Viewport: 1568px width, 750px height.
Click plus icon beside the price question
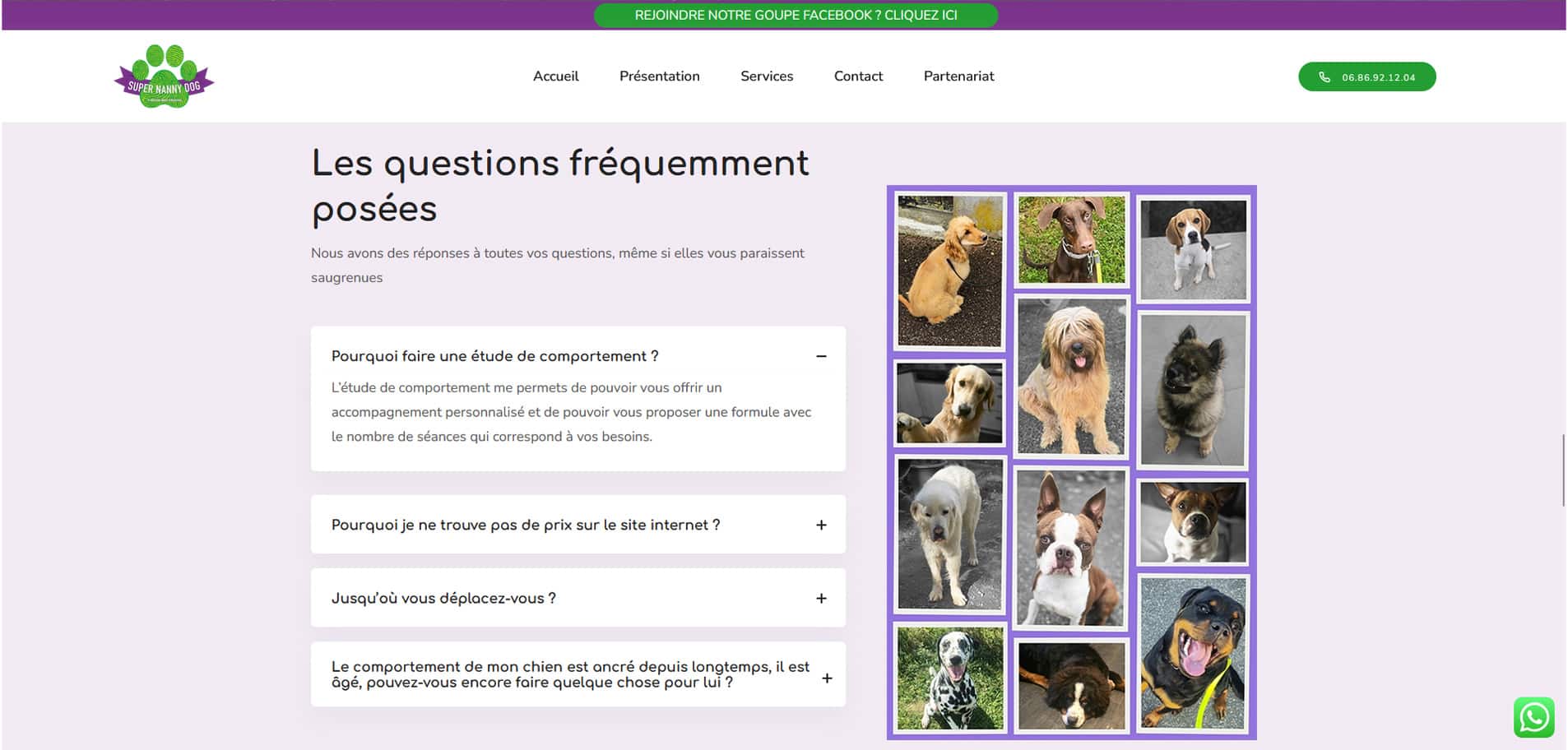(820, 525)
